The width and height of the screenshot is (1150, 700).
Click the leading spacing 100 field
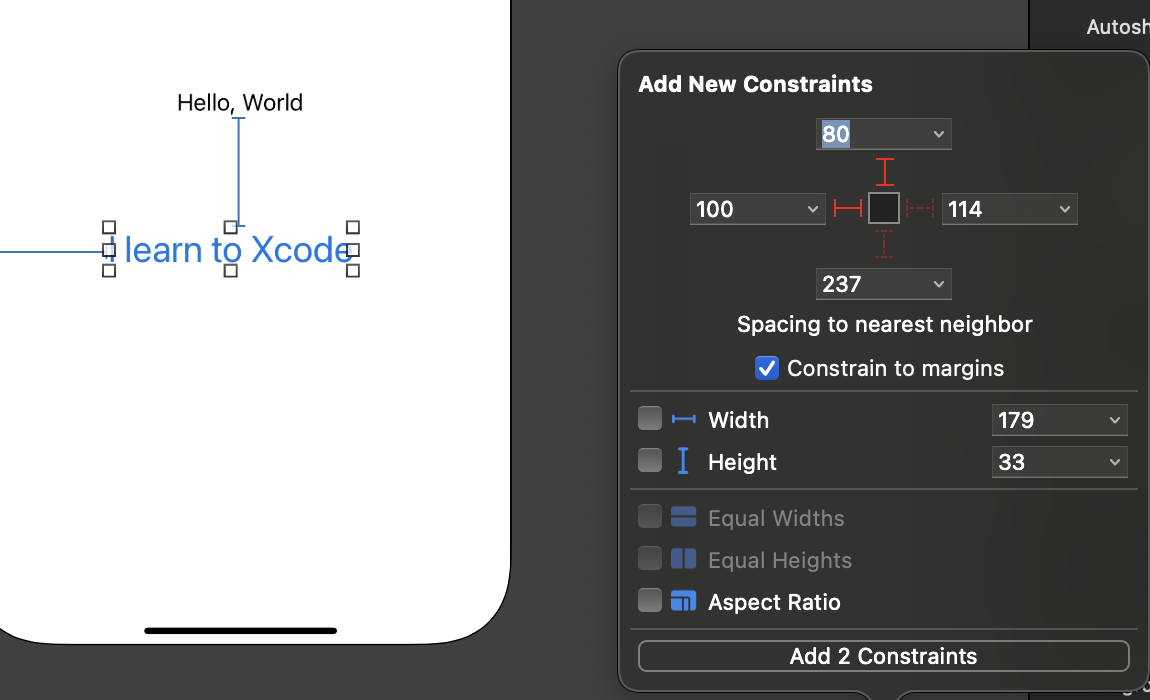pyautogui.click(x=746, y=209)
